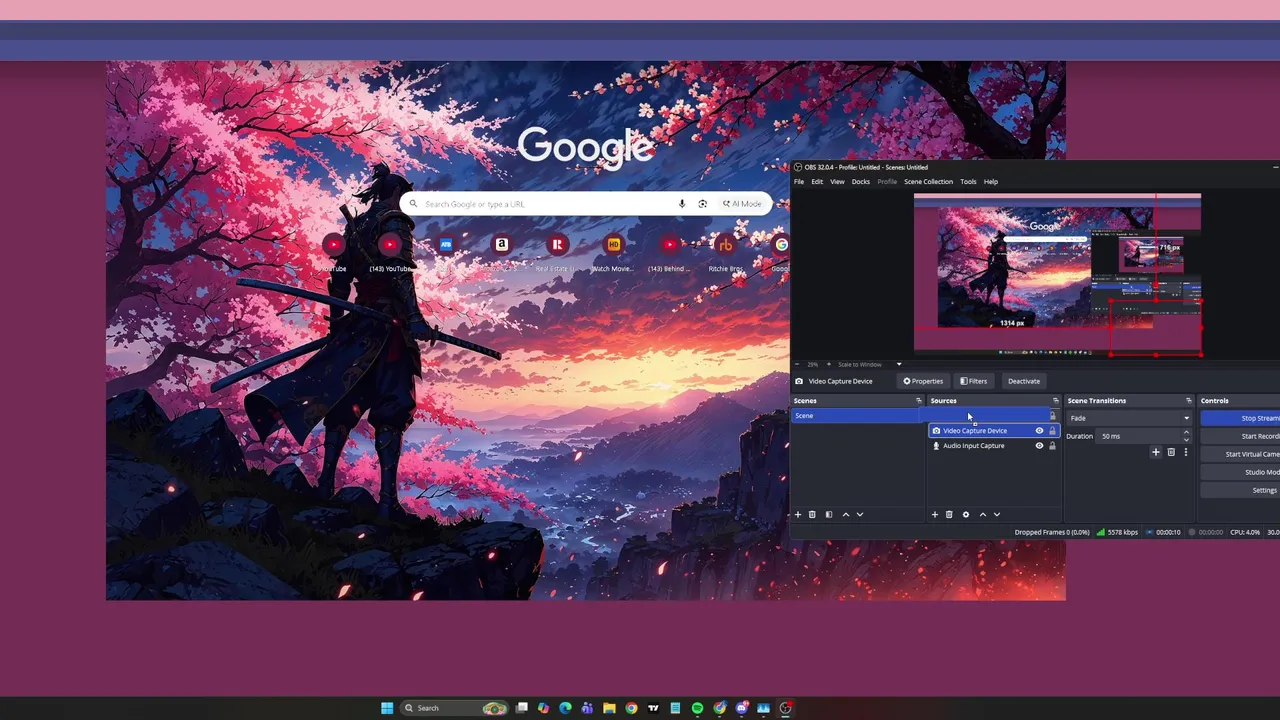Open the Fade transition dropdown
Viewport: 1280px width, 720px height.
pos(1130,418)
